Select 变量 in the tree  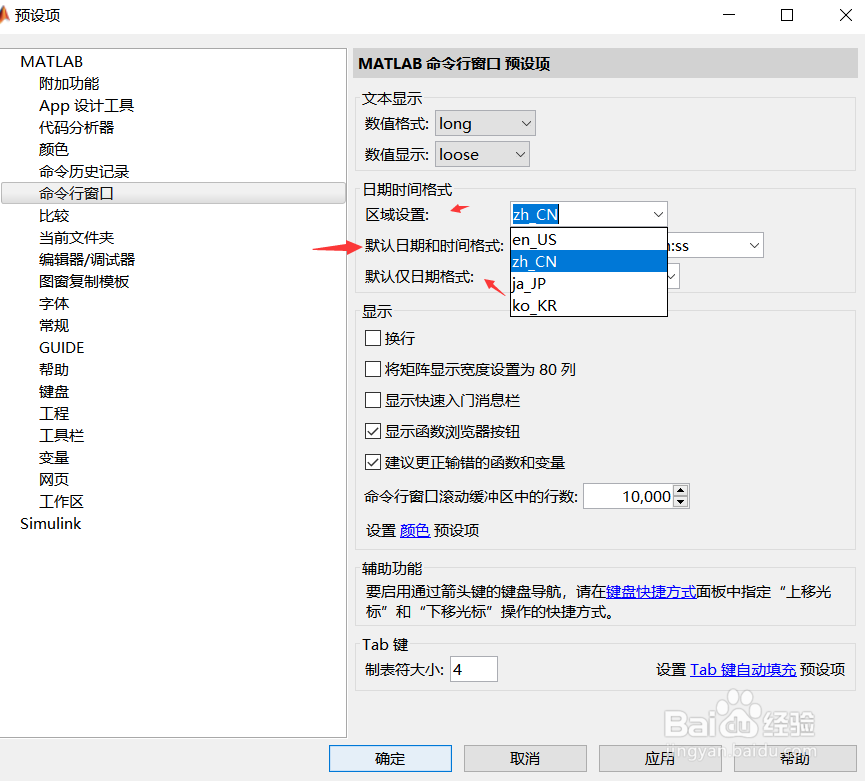point(54,458)
